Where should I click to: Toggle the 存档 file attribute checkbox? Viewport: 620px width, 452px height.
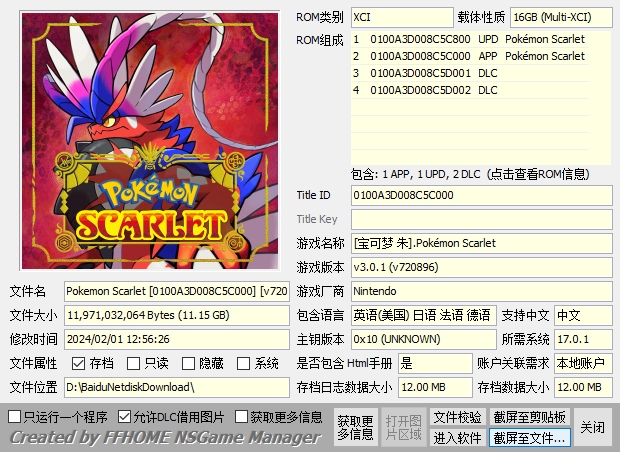point(78,364)
